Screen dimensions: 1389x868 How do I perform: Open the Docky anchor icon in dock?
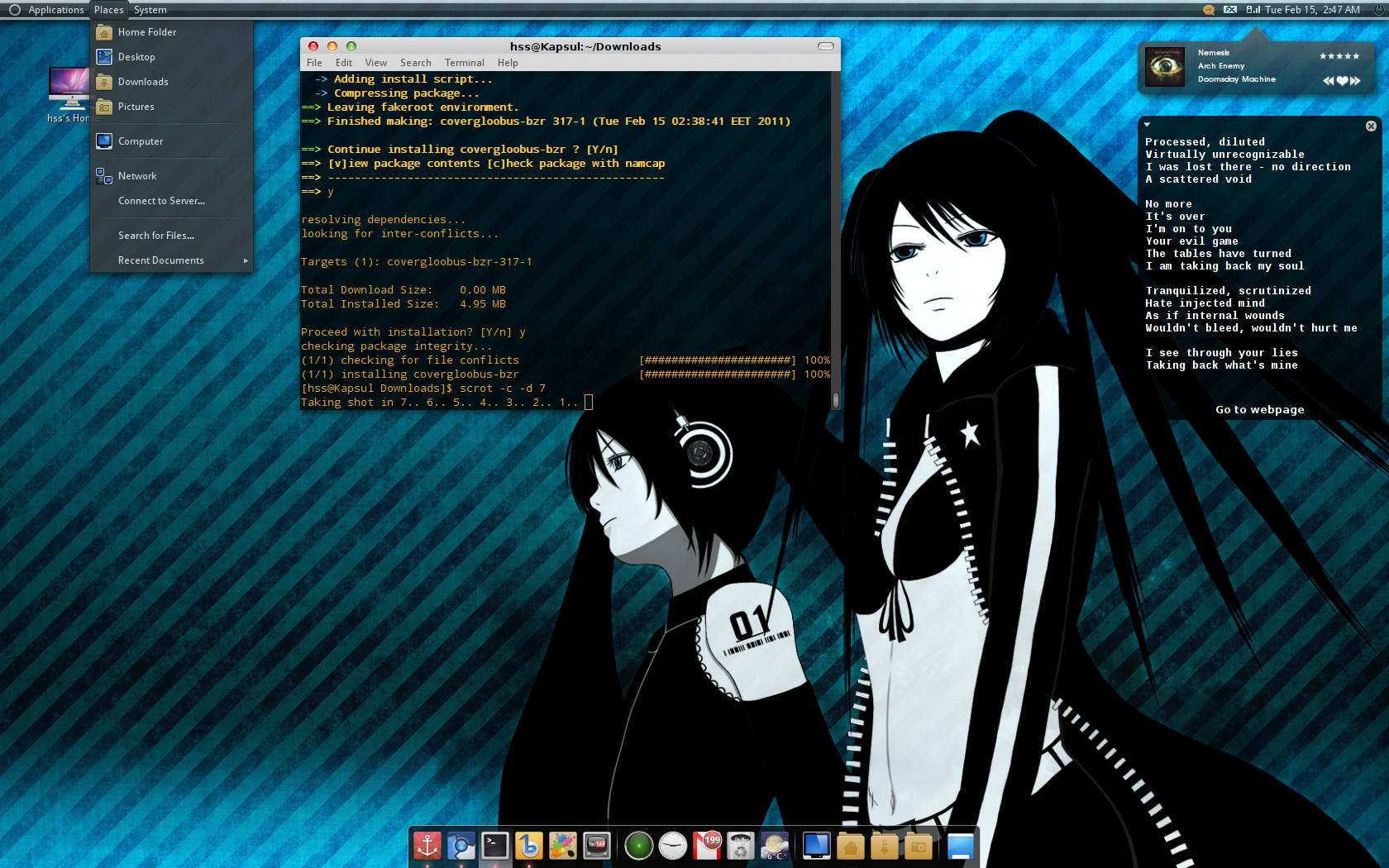[427, 846]
